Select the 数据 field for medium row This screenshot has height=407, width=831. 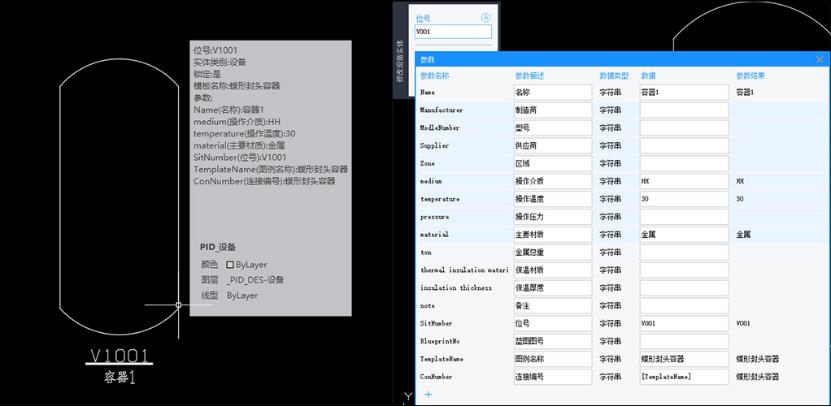(683, 181)
